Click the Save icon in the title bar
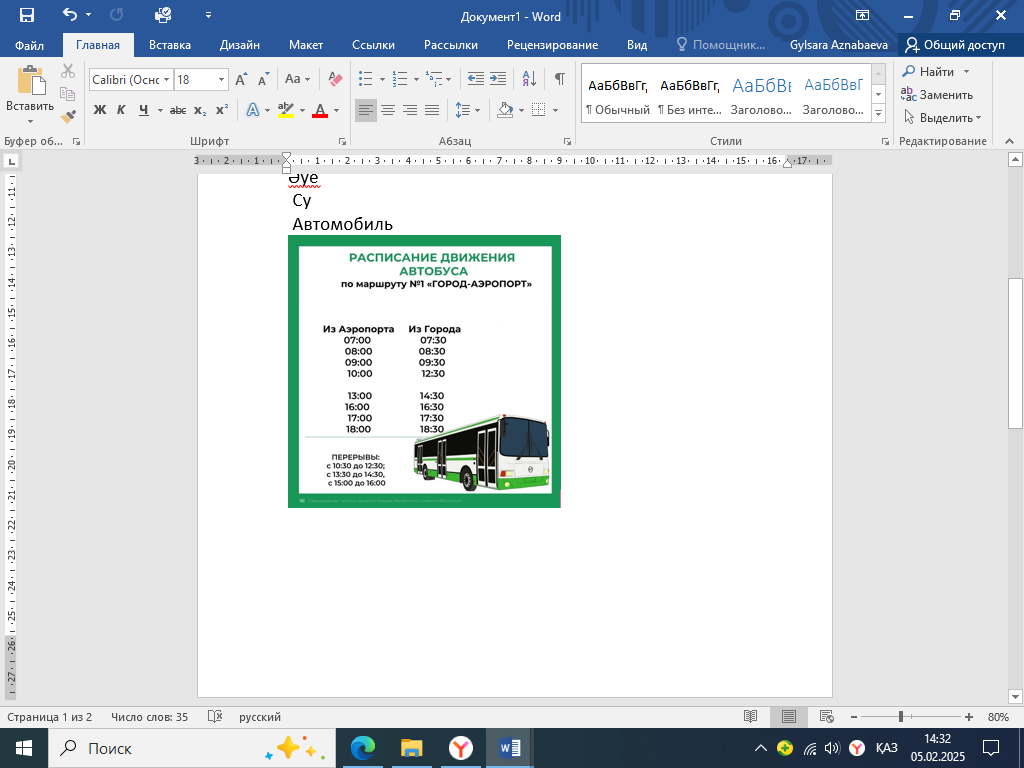The image size is (1024, 768). click(x=27, y=15)
